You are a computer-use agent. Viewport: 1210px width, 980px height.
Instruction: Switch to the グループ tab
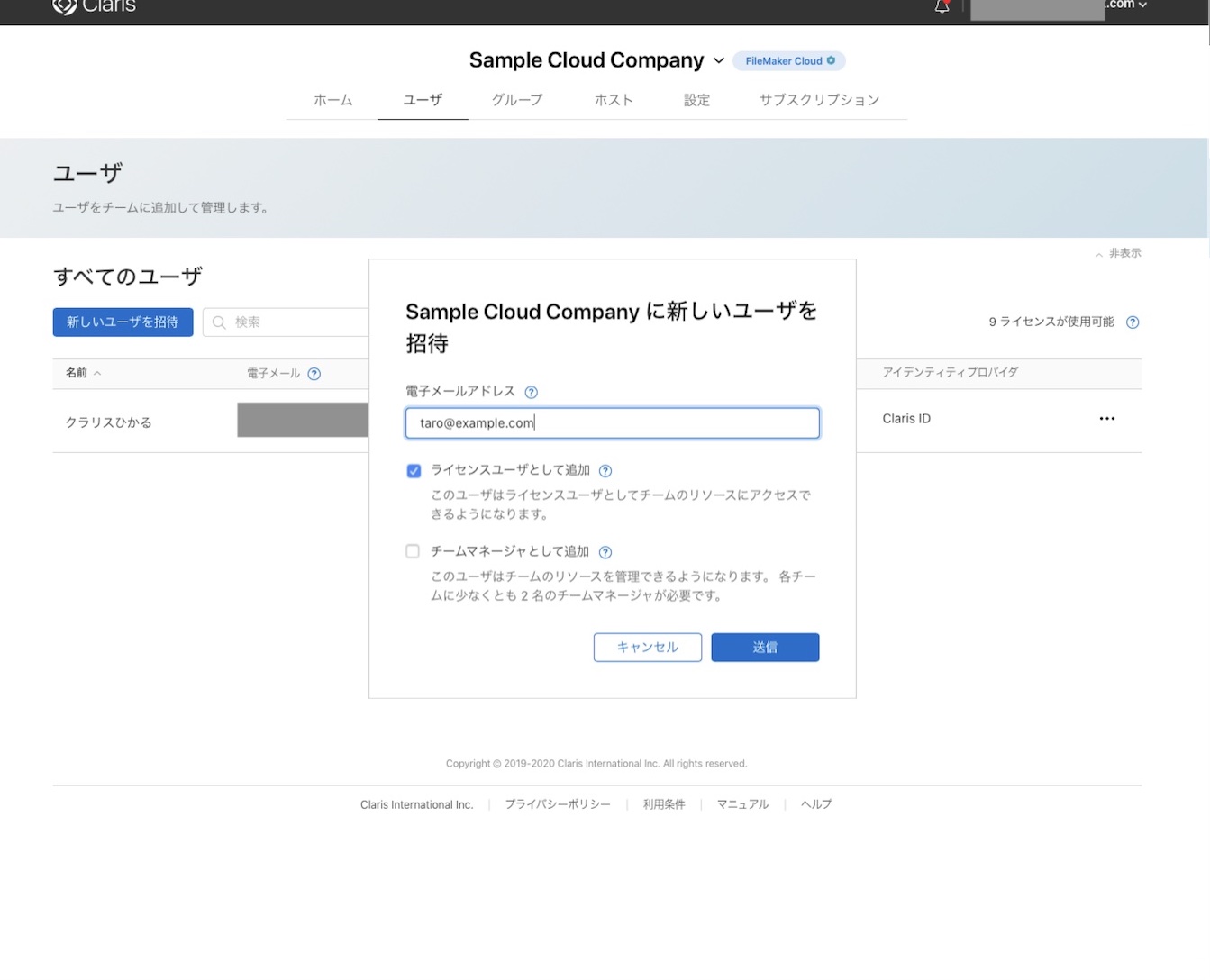(x=516, y=100)
